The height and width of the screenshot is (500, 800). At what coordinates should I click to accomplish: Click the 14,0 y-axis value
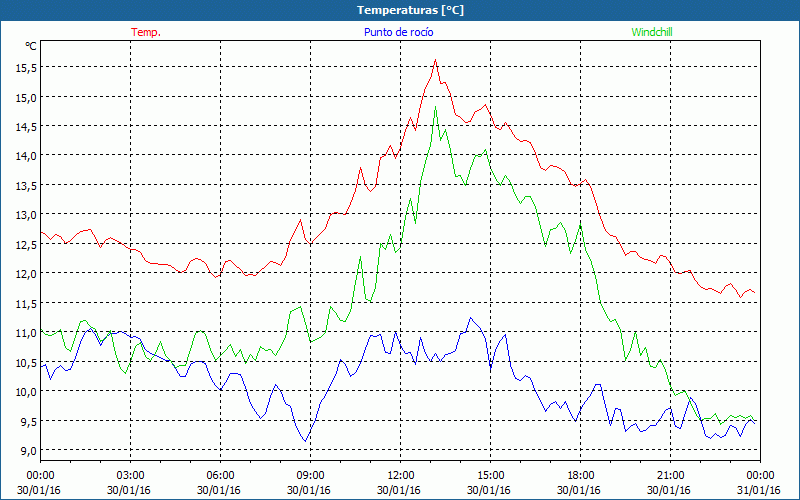coord(24,156)
